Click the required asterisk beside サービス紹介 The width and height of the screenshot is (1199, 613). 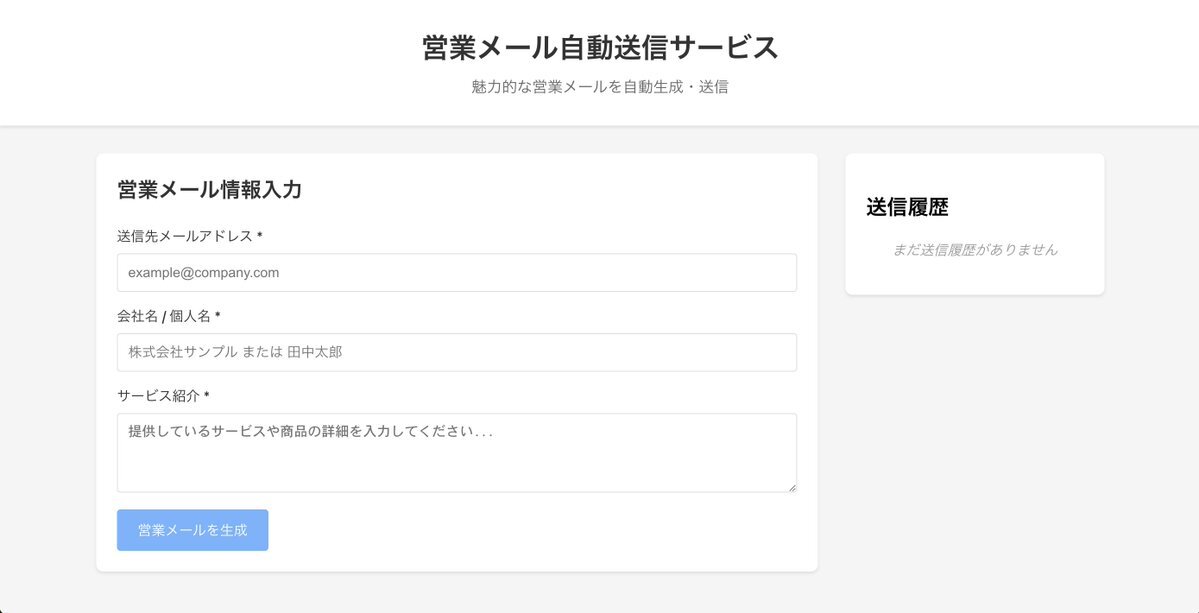point(207,395)
